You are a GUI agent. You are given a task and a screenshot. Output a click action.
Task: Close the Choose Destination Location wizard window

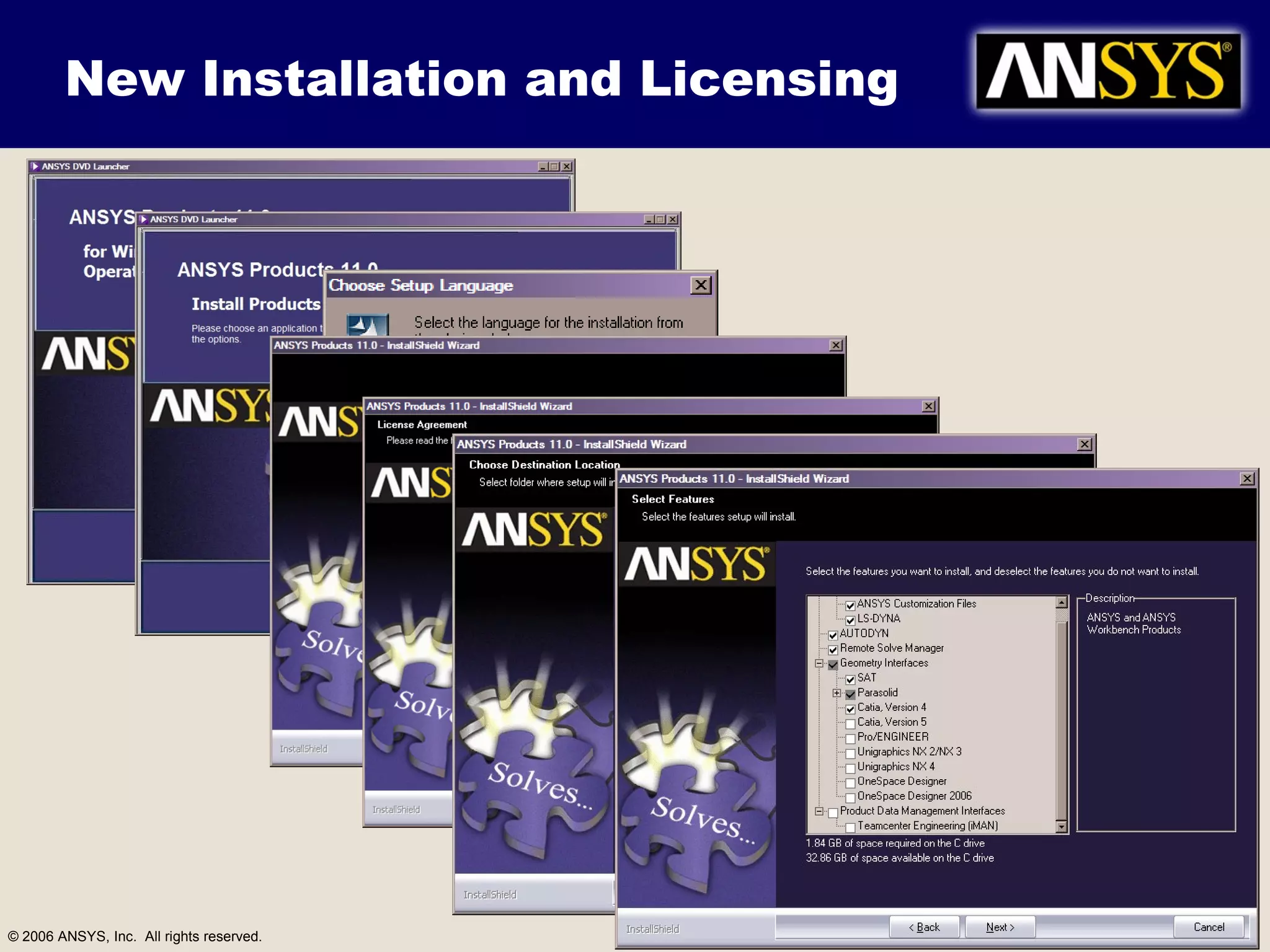(x=1084, y=444)
